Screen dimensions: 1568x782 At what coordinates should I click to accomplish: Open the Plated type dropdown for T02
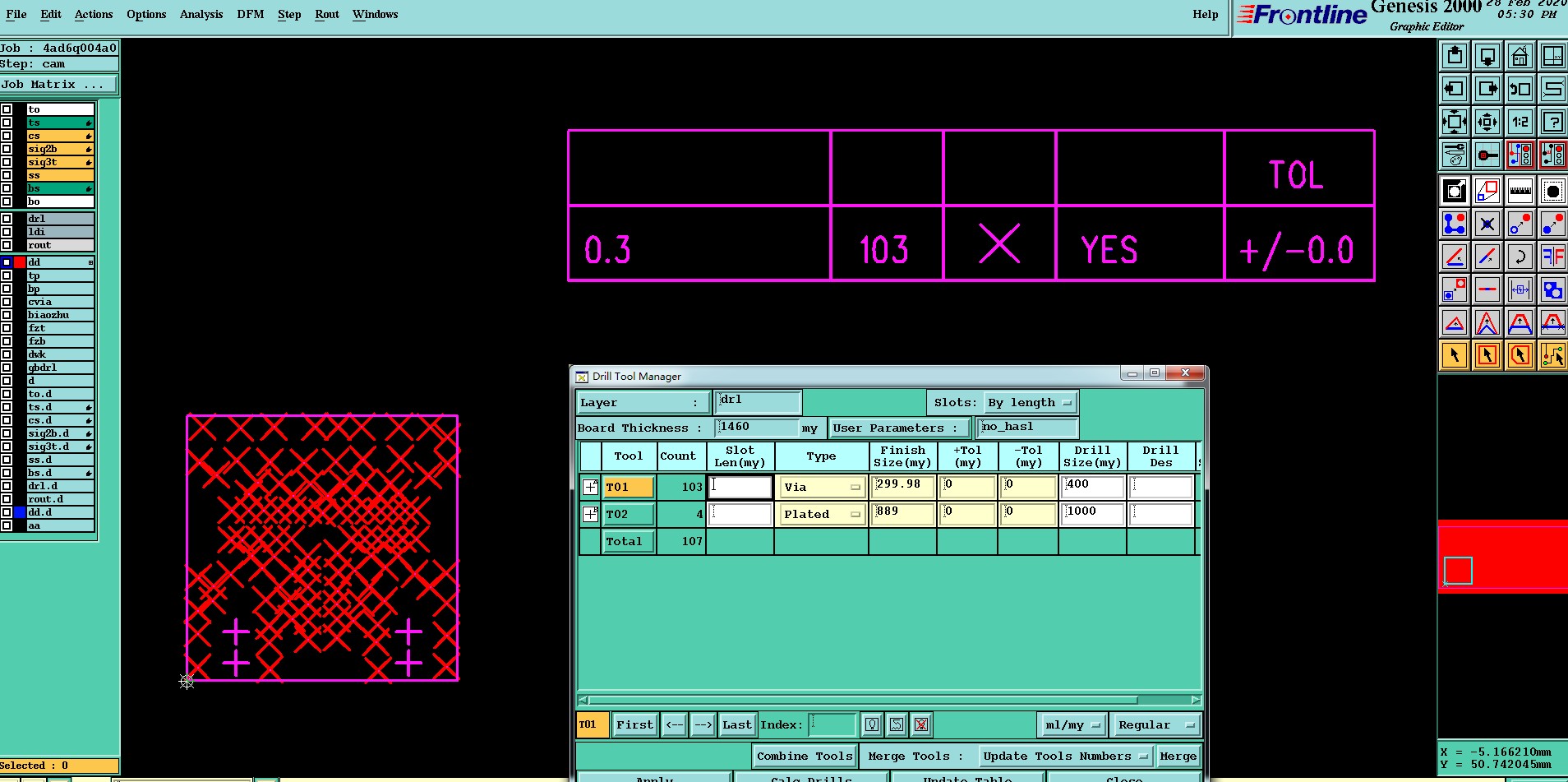click(821, 514)
